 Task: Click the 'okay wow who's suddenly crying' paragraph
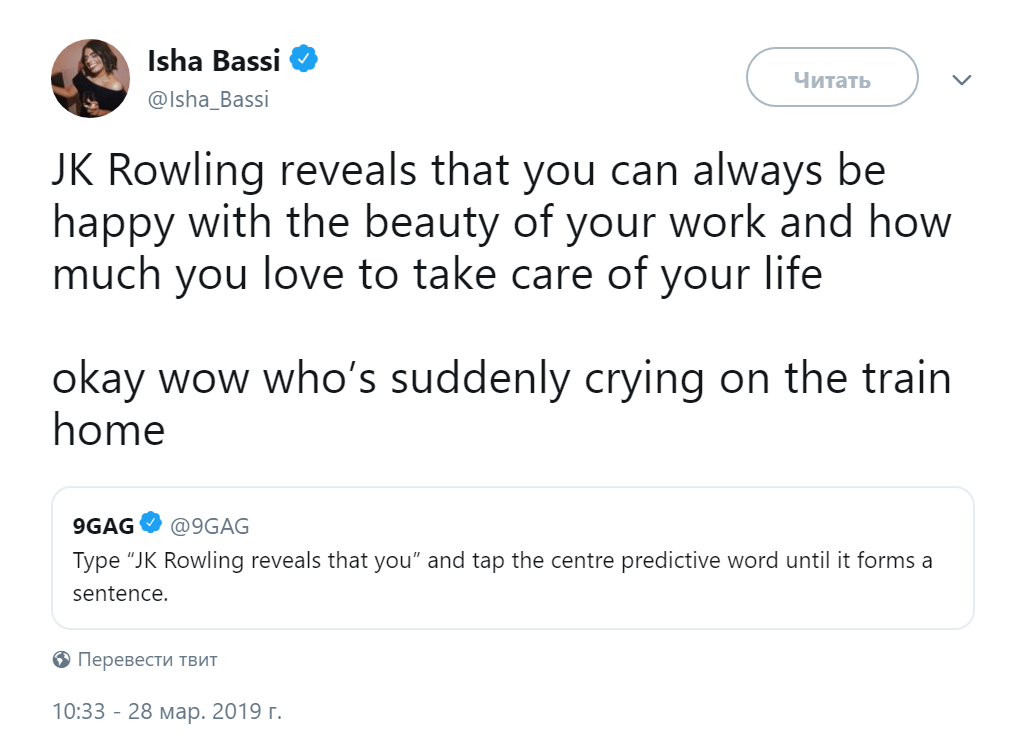502,403
